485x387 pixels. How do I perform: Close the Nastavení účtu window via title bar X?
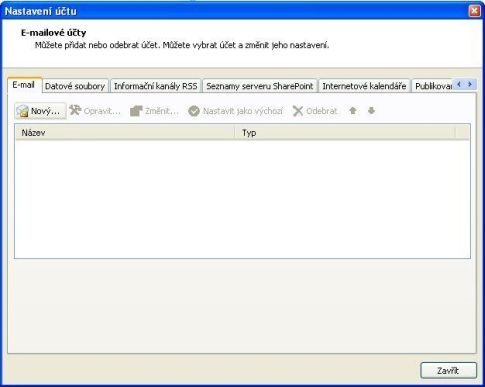pyautogui.click(x=474, y=11)
